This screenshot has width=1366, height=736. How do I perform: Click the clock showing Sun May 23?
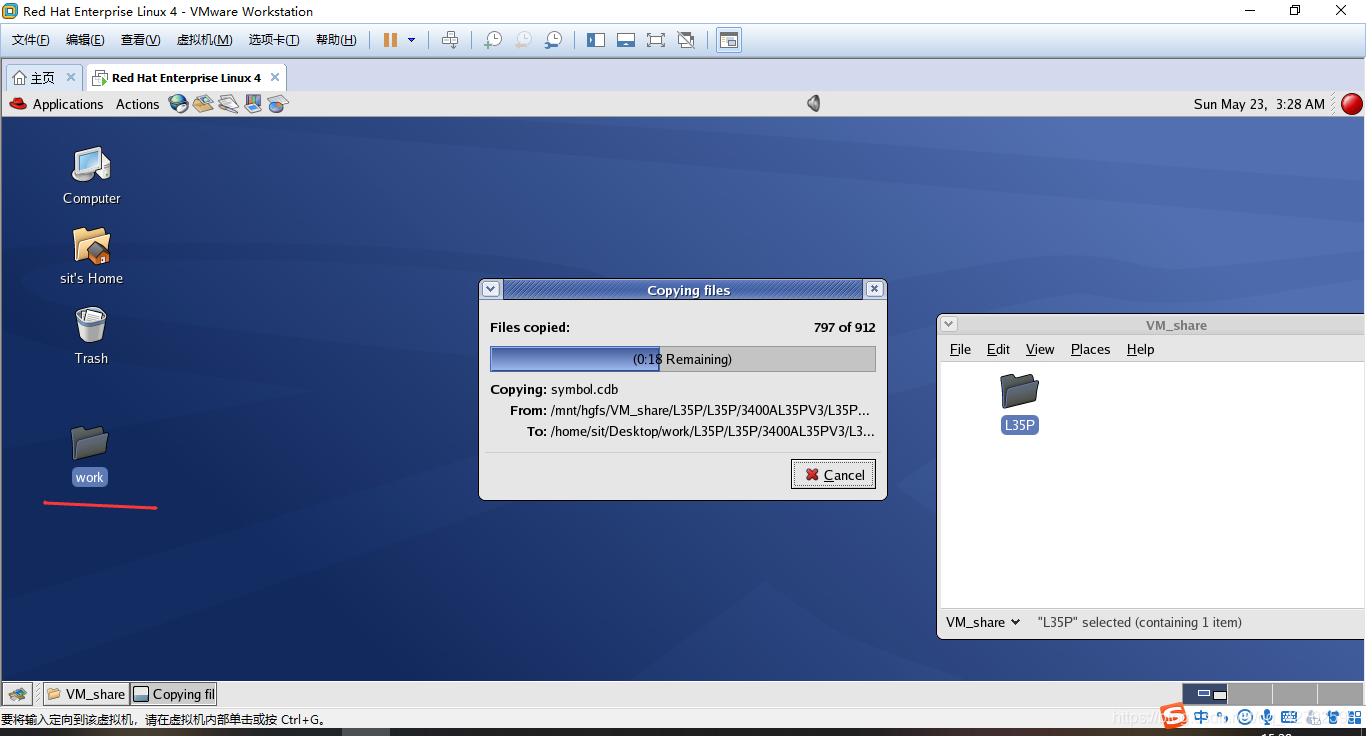tap(1259, 104)
